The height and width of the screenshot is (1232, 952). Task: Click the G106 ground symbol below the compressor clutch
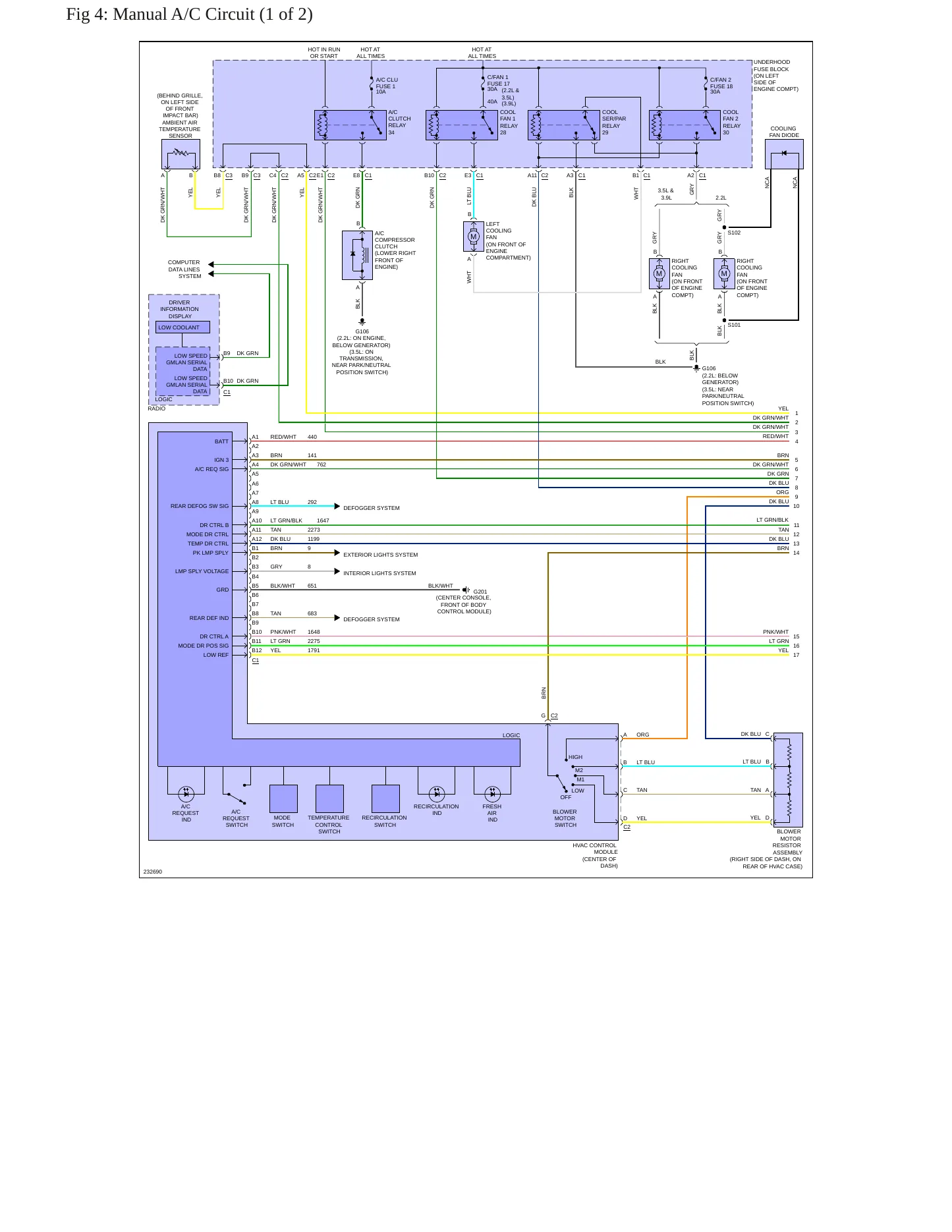coord(362,322)
